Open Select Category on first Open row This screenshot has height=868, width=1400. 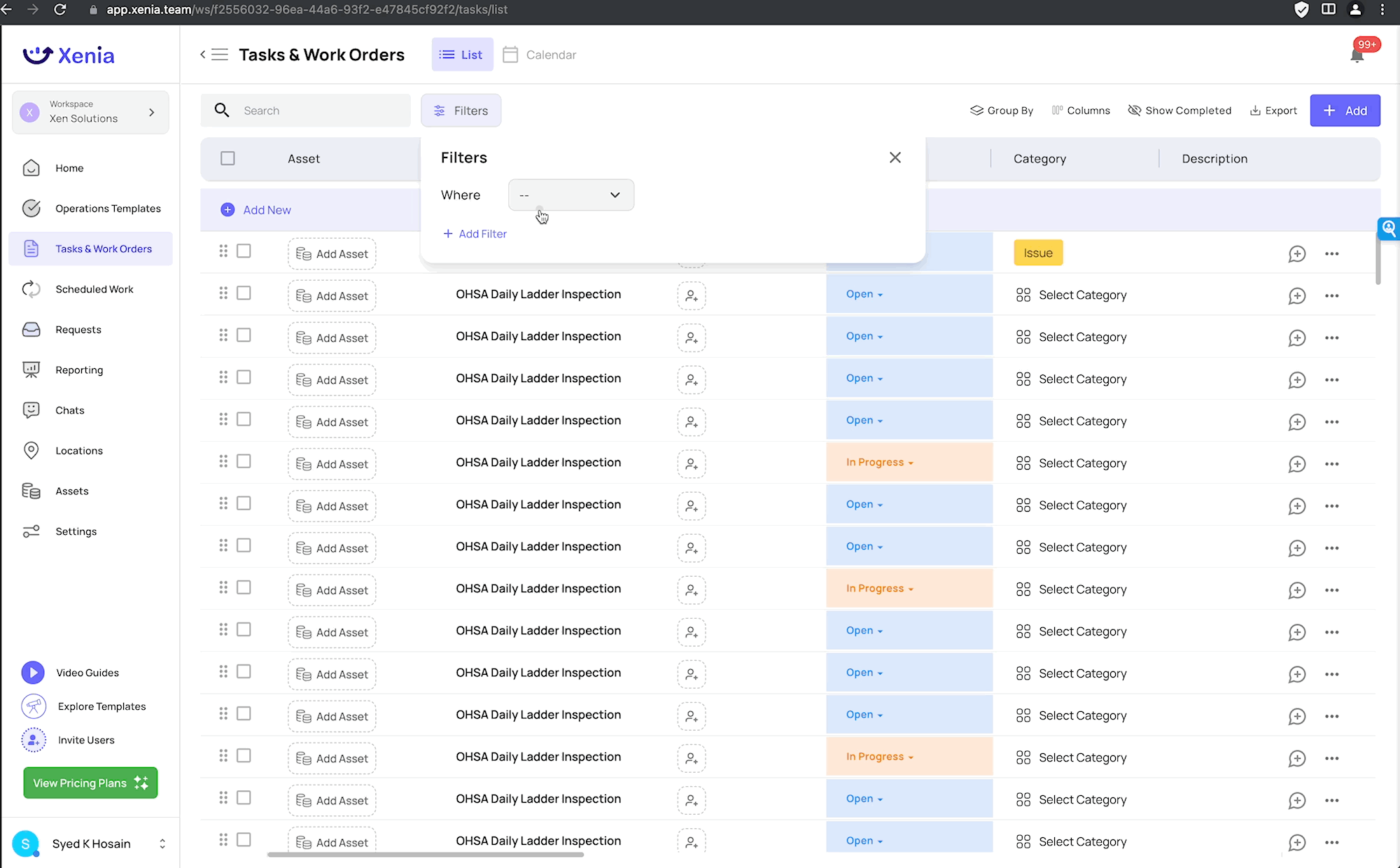point(1072,295)
